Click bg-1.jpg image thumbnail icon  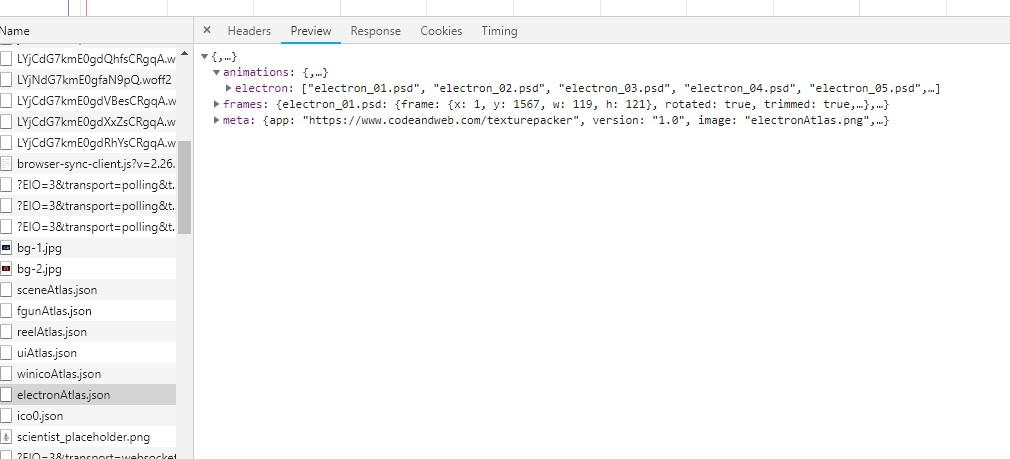pyautogui.click(x=6, y=248)
